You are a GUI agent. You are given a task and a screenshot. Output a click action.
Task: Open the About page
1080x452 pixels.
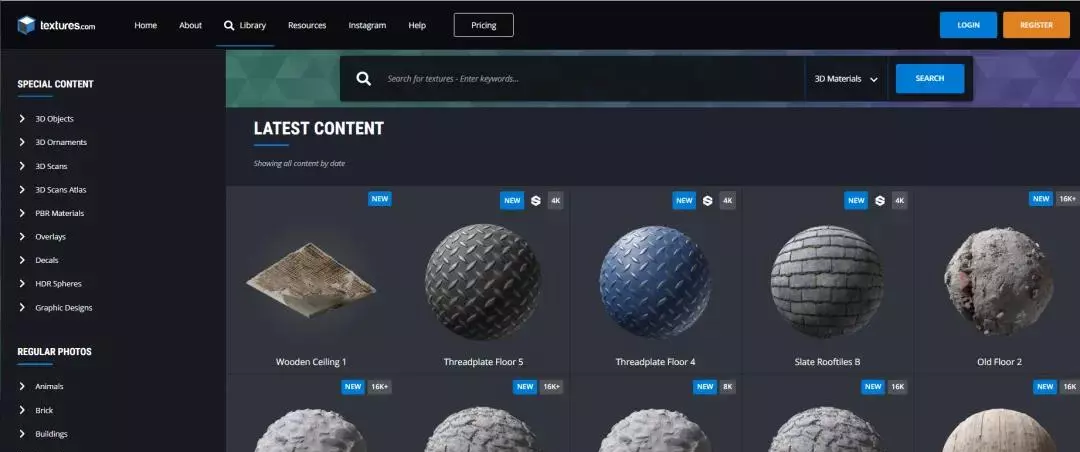[x=190, y=25]
